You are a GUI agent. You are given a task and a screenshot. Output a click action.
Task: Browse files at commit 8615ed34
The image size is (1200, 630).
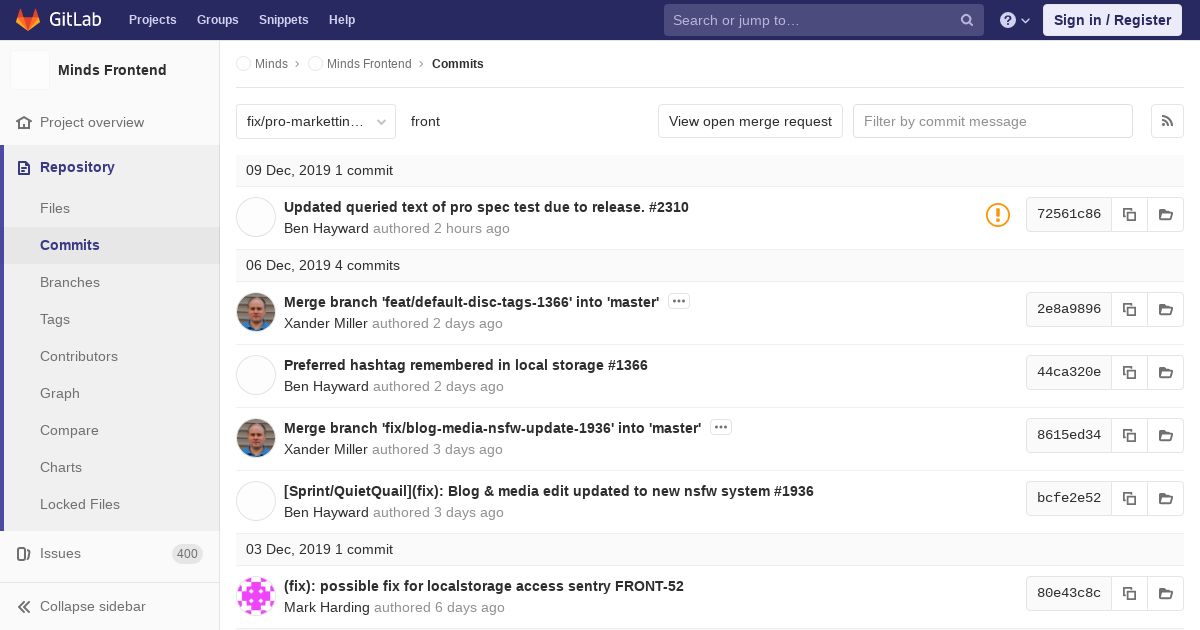click(x=1166, y=435)
